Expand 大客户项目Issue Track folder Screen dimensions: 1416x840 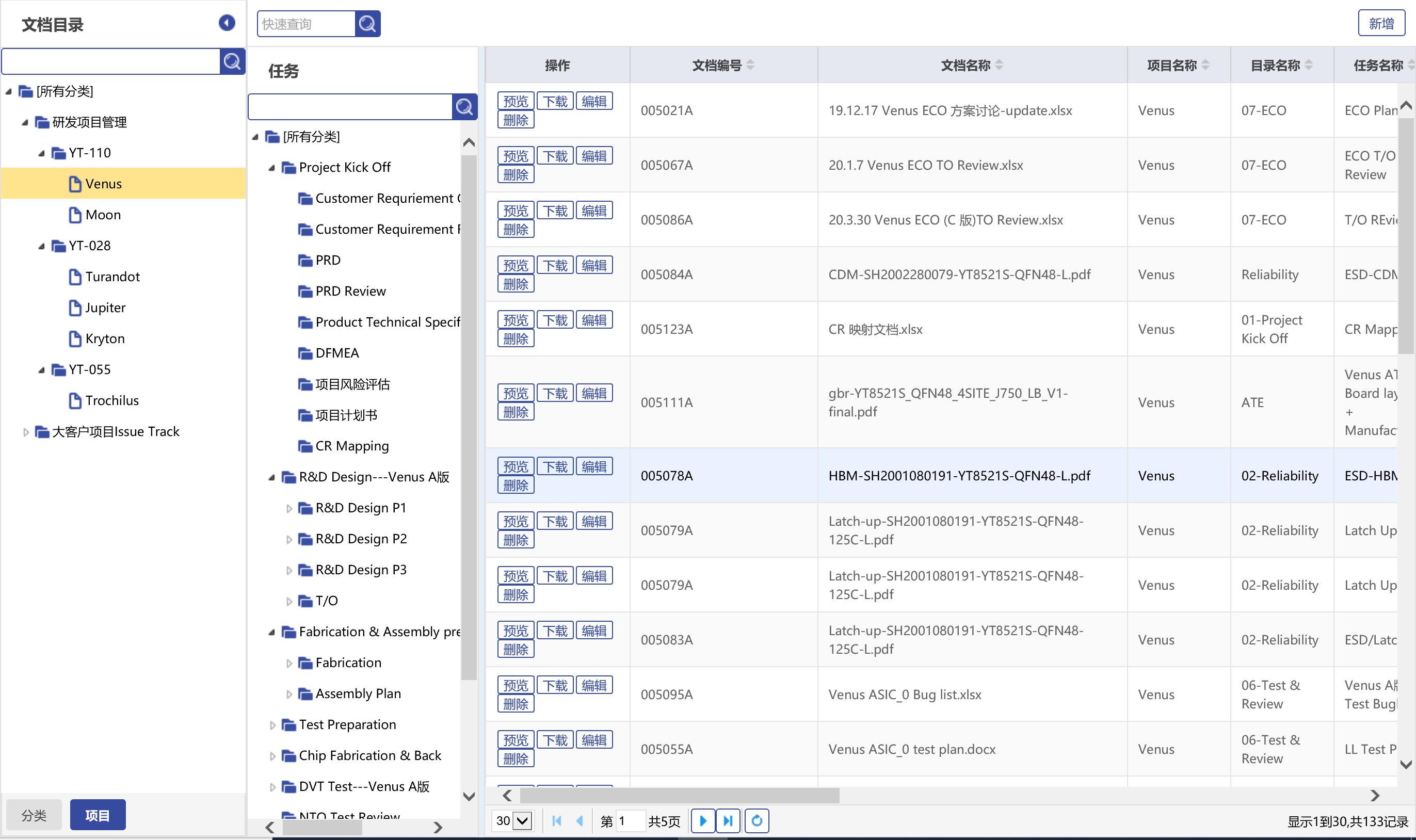tap(25, 432)
